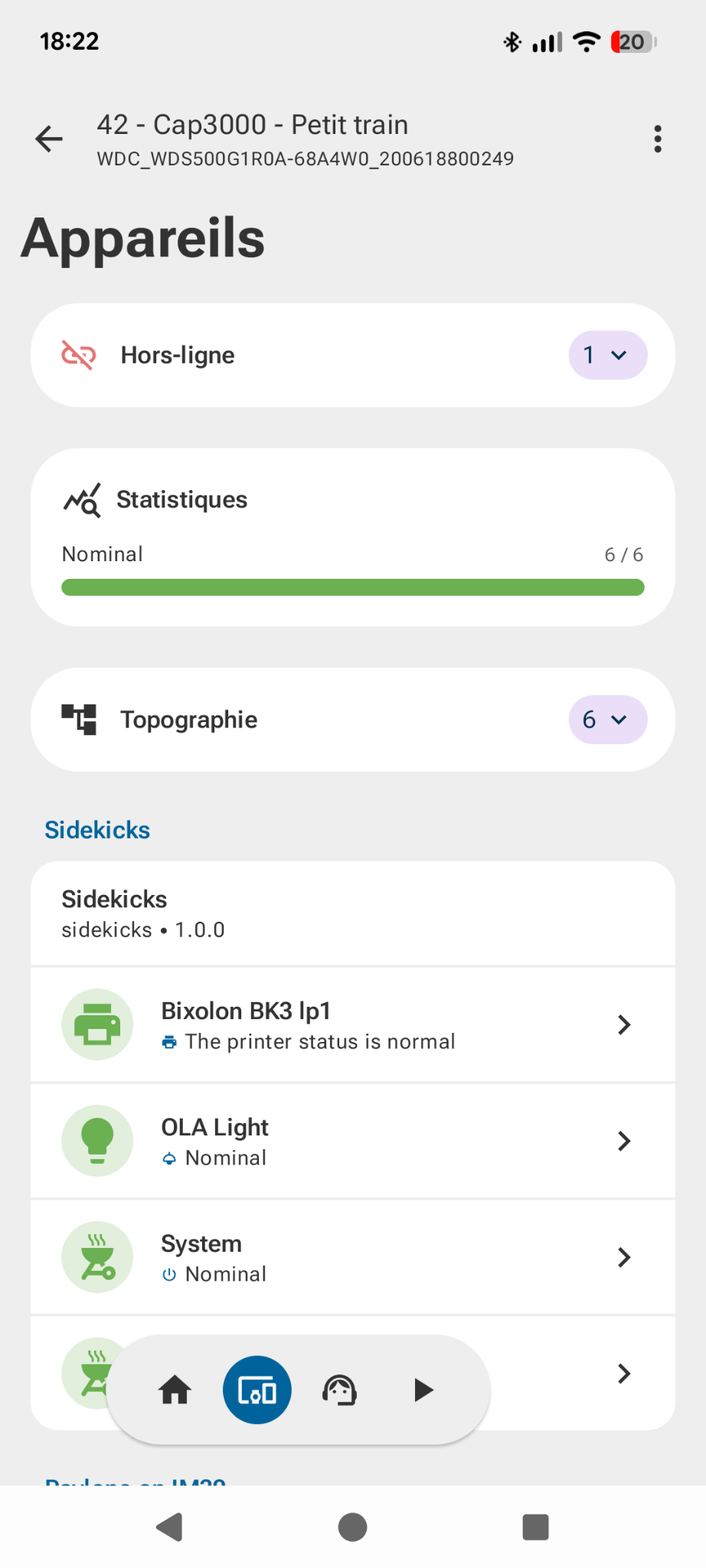Image resolution: width=706 pixels, height=1568 pixels.
Task: Go to Home in floating navigation
Action: [175, 1390]
